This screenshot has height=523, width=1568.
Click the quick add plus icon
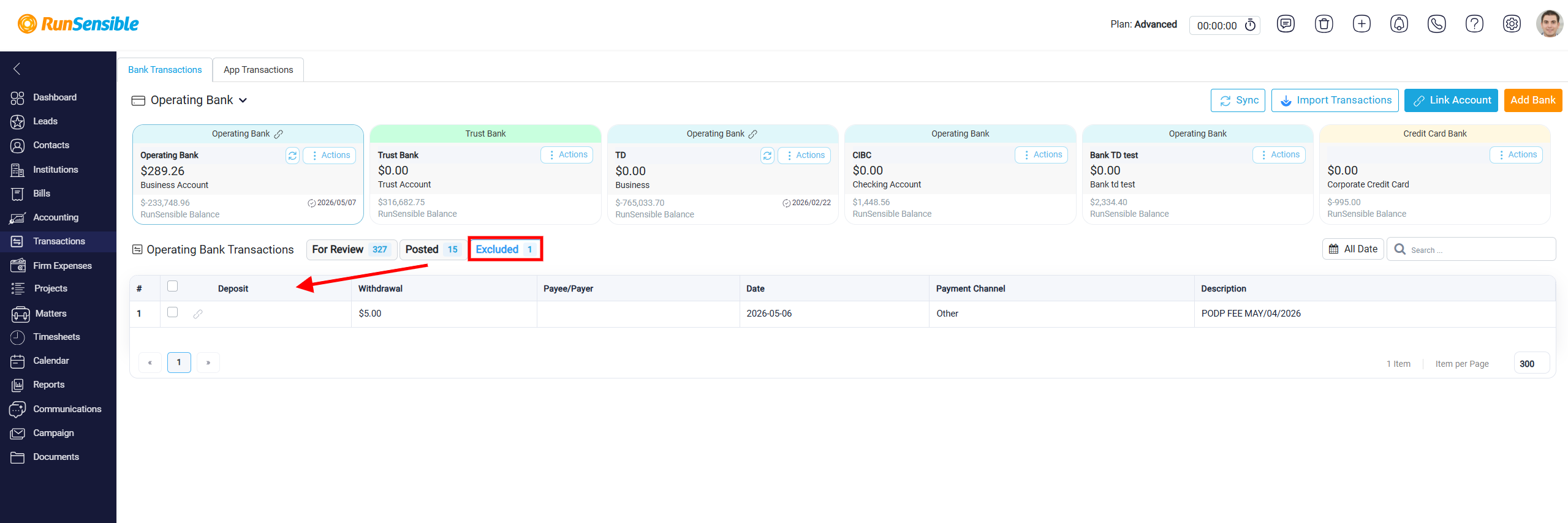(x=1362, y=24)
